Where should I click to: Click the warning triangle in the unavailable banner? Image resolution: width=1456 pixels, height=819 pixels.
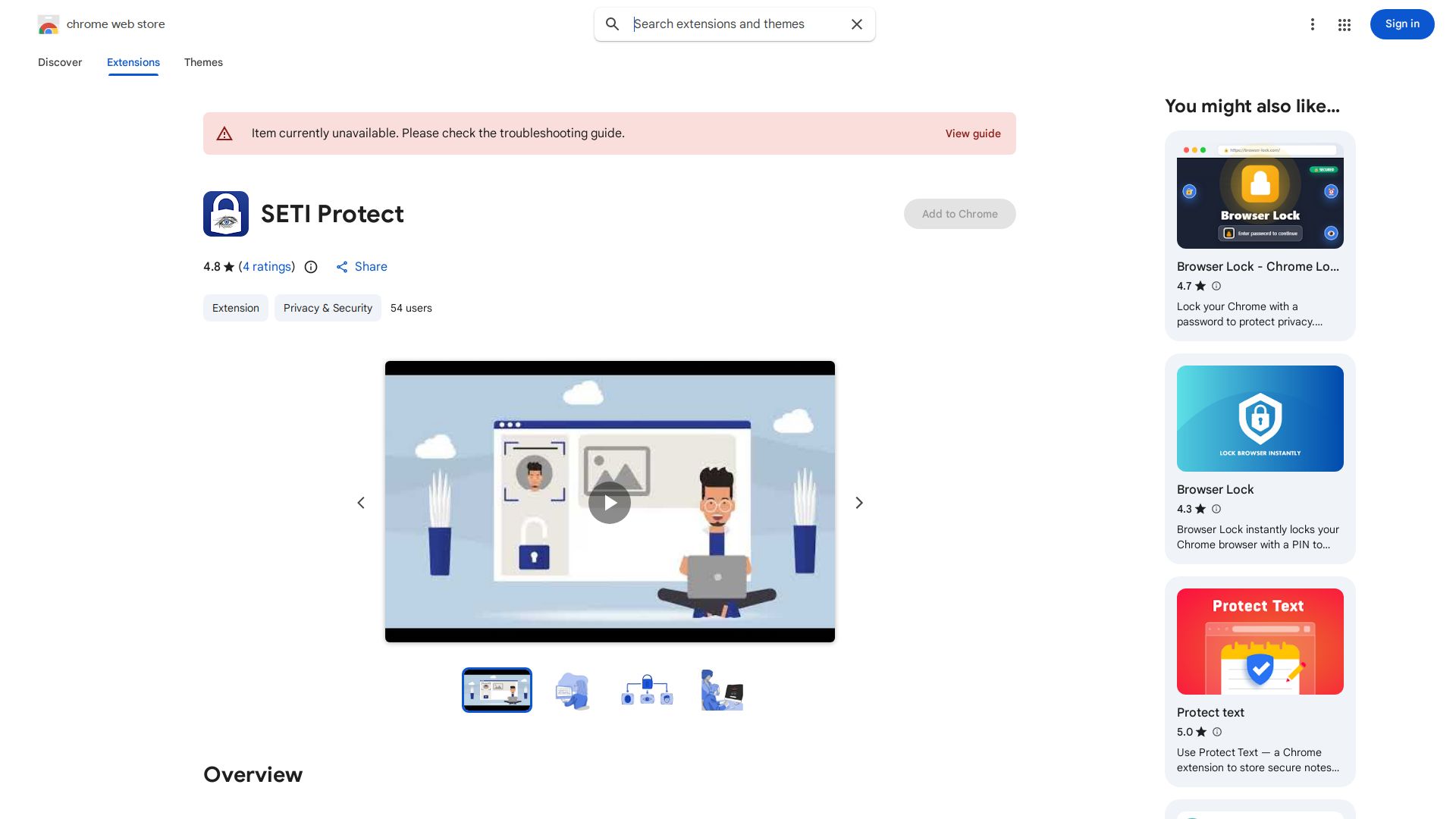click(x=224, y=133)
